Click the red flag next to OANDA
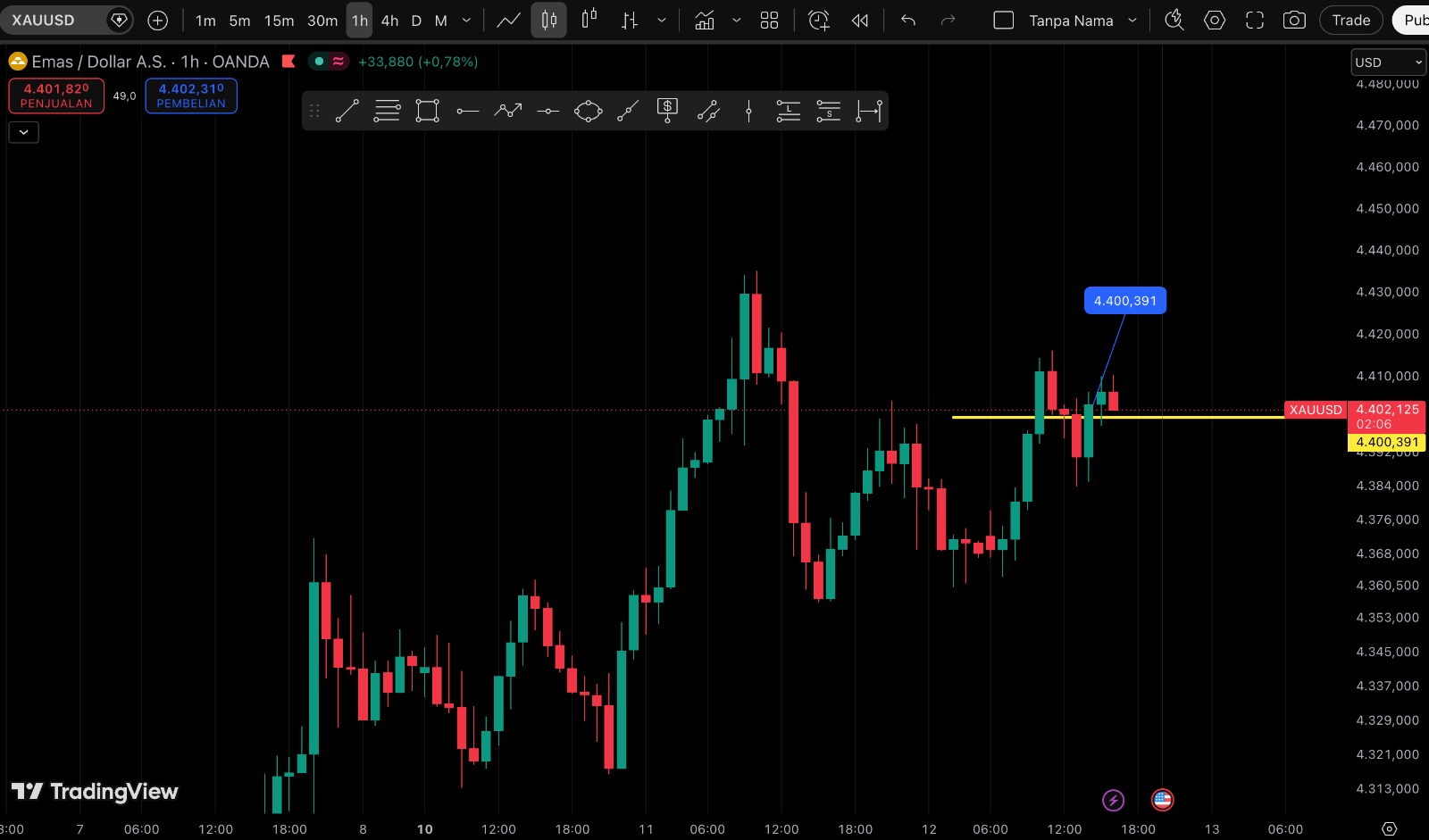This screenshot has width=1429, height=840. tap(288, 62)
